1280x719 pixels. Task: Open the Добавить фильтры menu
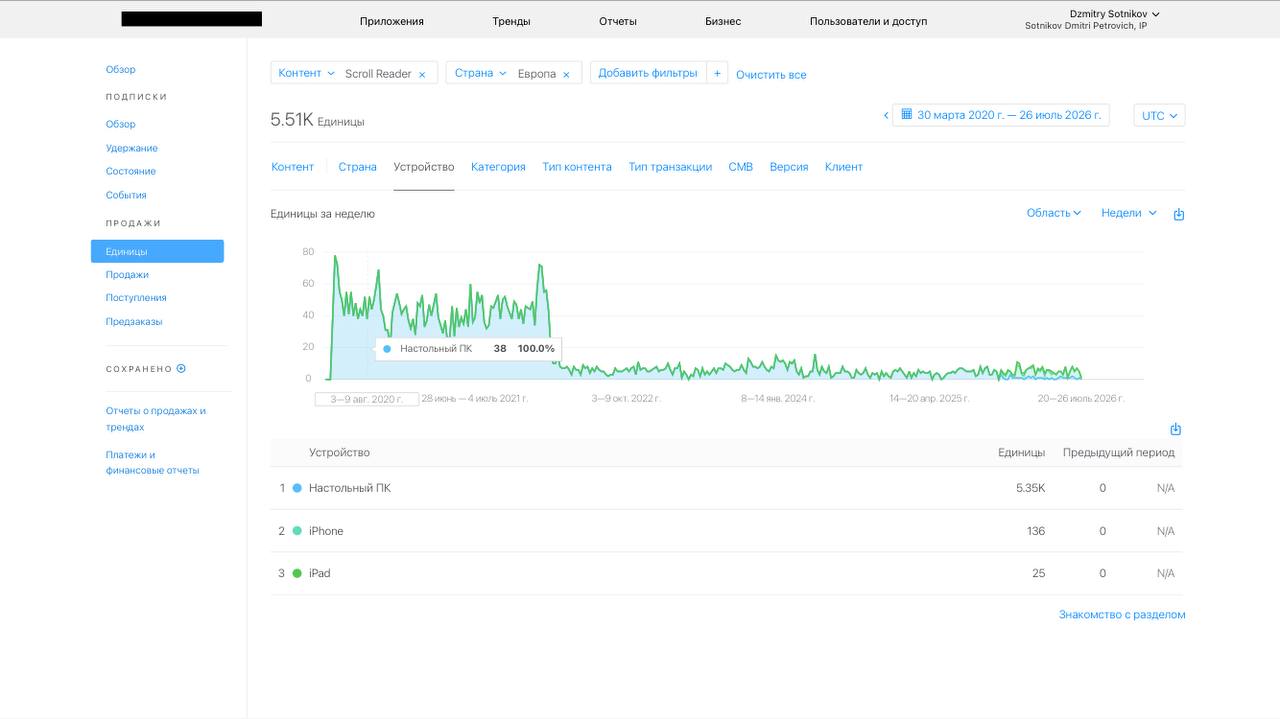tap(648, 73)
